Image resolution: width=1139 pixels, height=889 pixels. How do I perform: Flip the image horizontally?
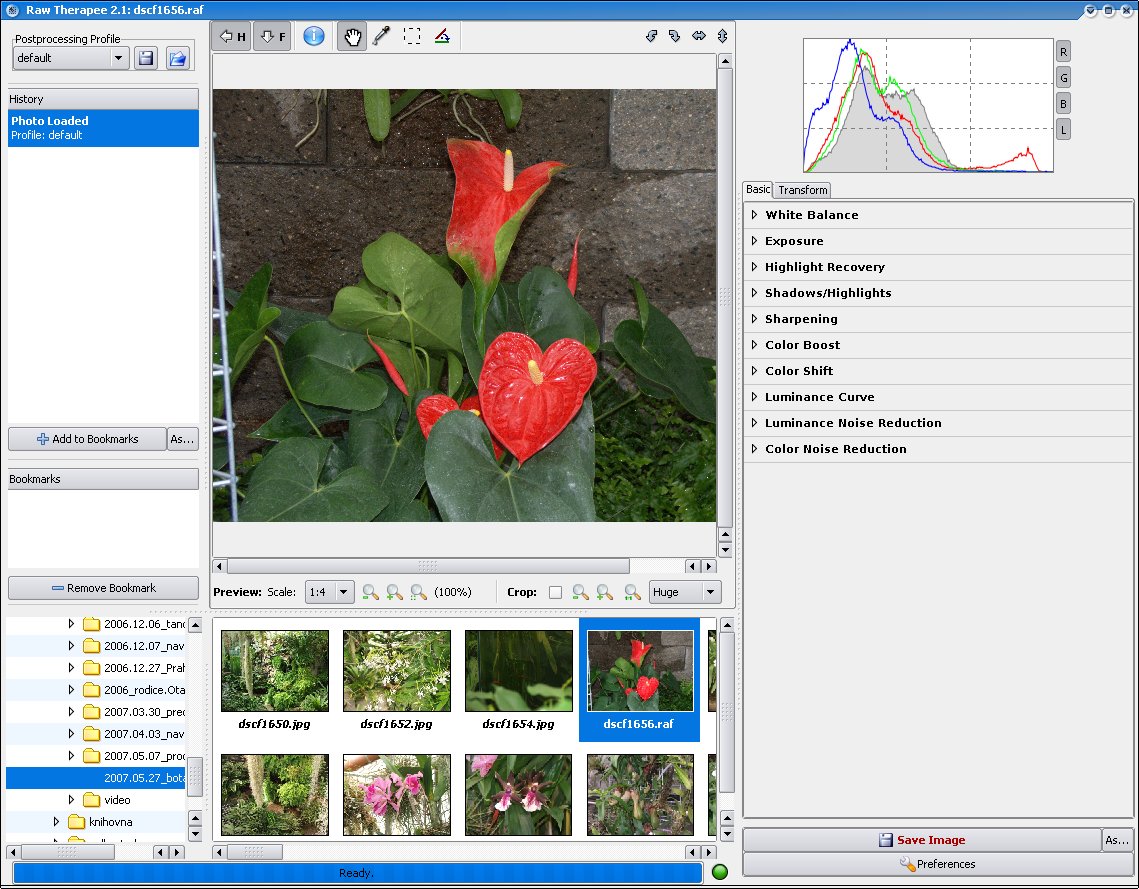(699, 36)
